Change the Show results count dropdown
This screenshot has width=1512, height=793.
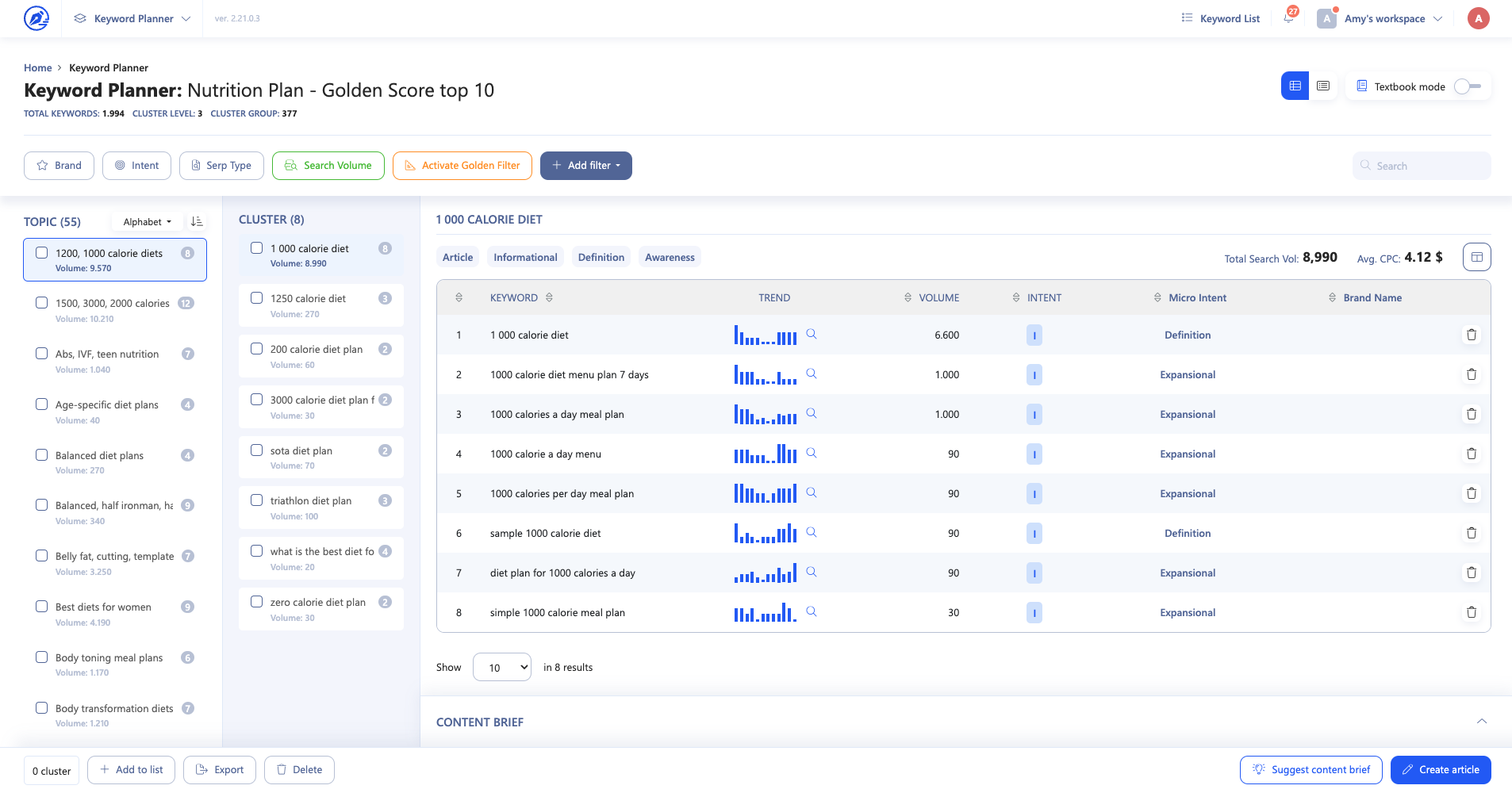pos(501,667)
